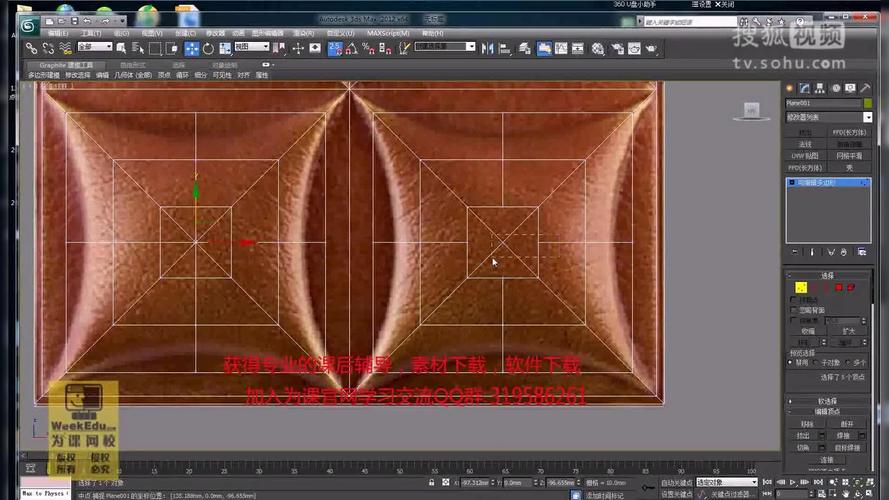
Task: Click the Bind to Space Warp icon
Action: point(65,49)
